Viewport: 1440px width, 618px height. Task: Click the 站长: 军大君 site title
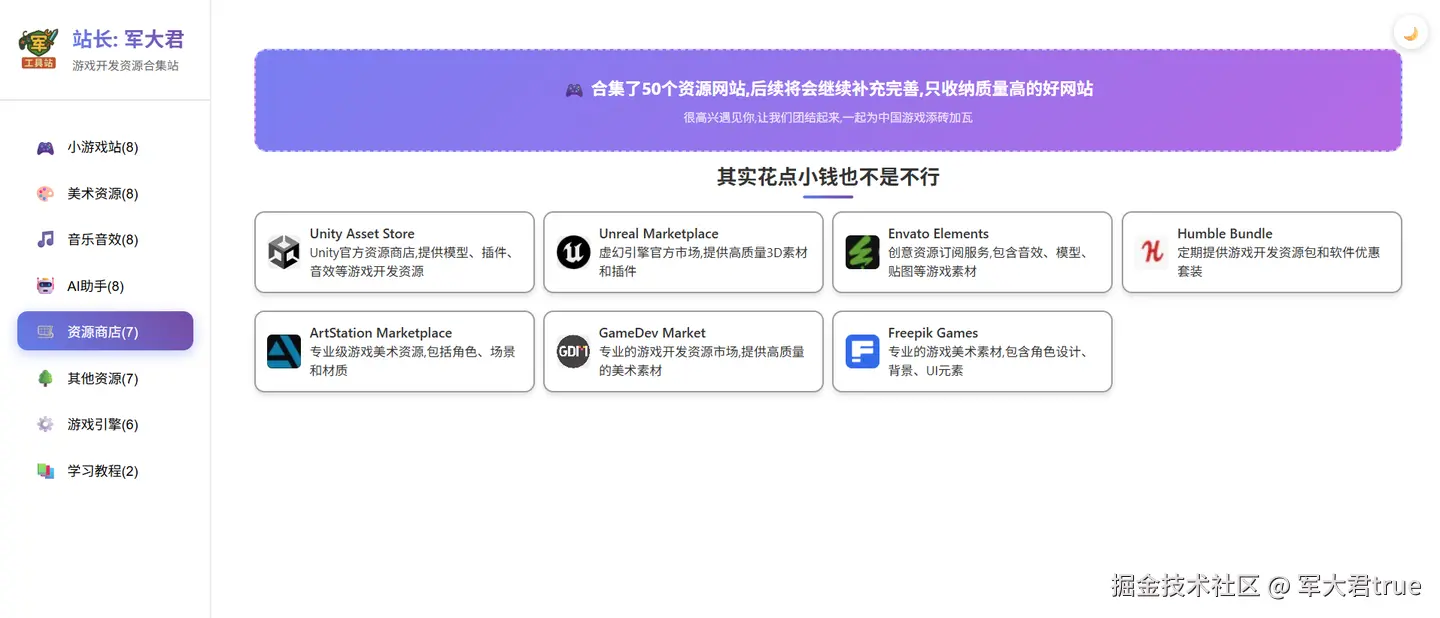(x=128, y=40)
